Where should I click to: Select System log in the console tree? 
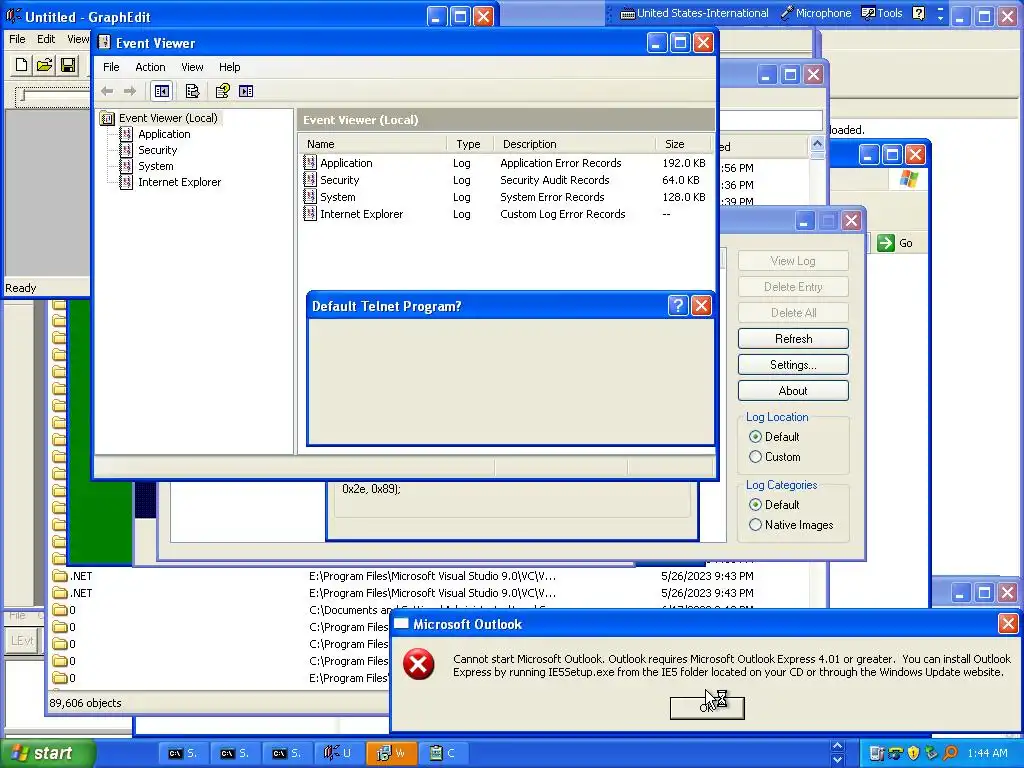click(155, 166)
